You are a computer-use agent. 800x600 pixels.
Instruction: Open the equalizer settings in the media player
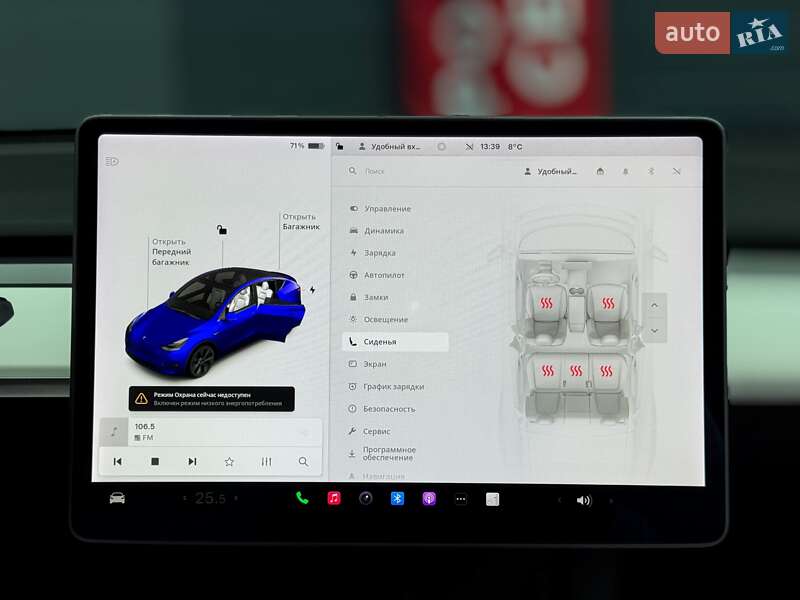click(x=267, y=462)
